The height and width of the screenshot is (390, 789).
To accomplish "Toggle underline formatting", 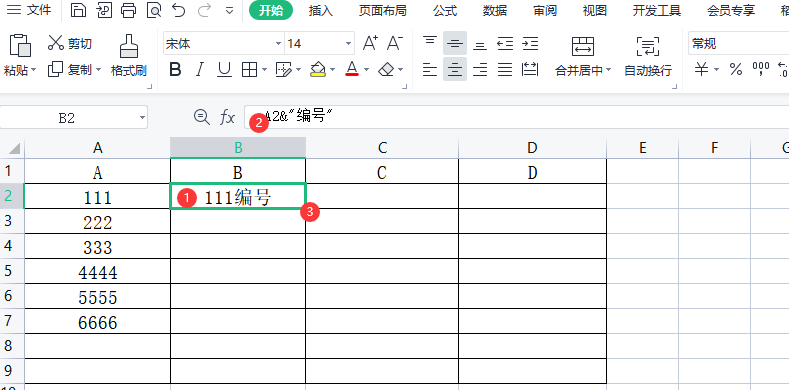I will click(224, 69).
